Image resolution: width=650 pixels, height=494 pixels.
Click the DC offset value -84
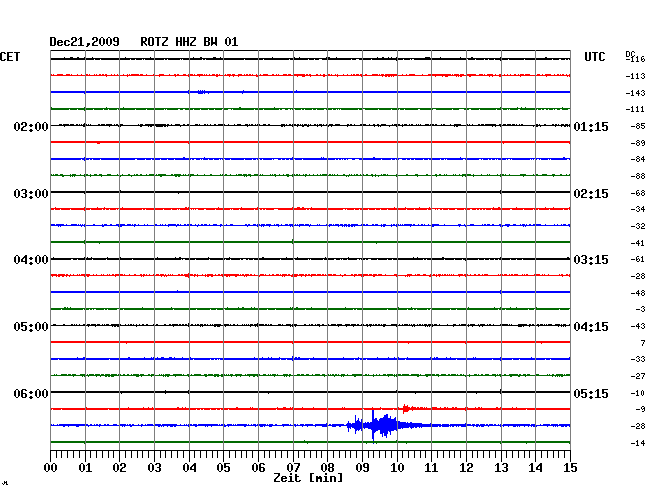pos(638,159)
